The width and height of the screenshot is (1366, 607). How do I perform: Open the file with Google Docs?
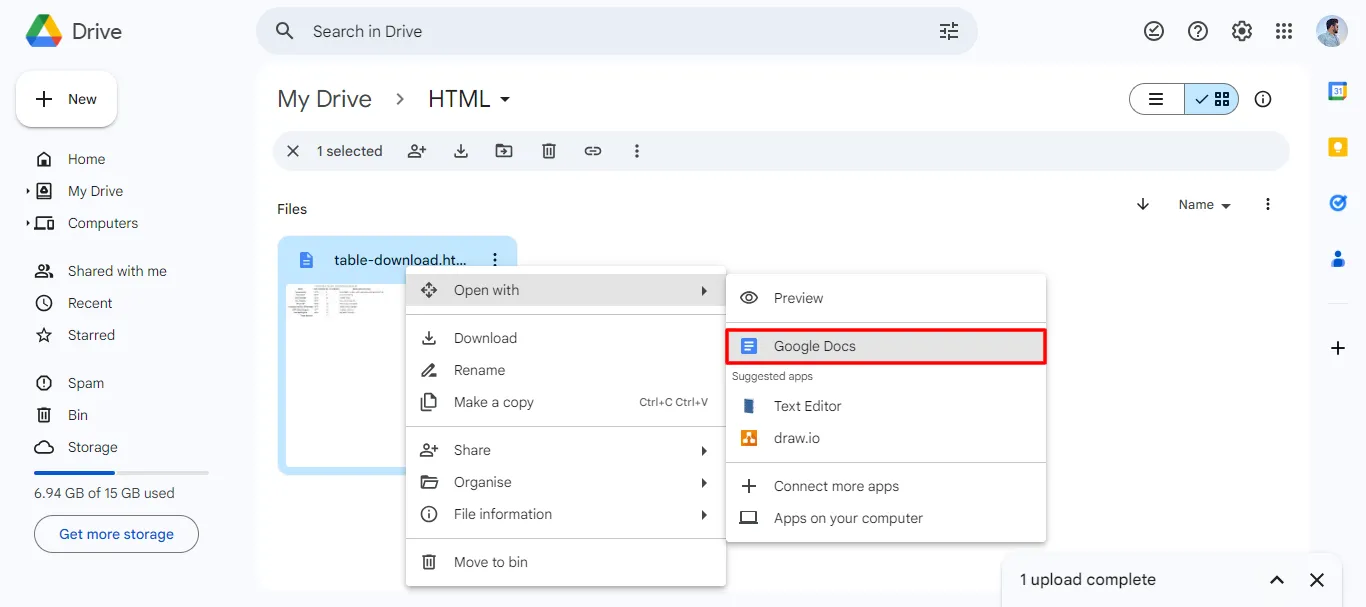coord(814,345)
